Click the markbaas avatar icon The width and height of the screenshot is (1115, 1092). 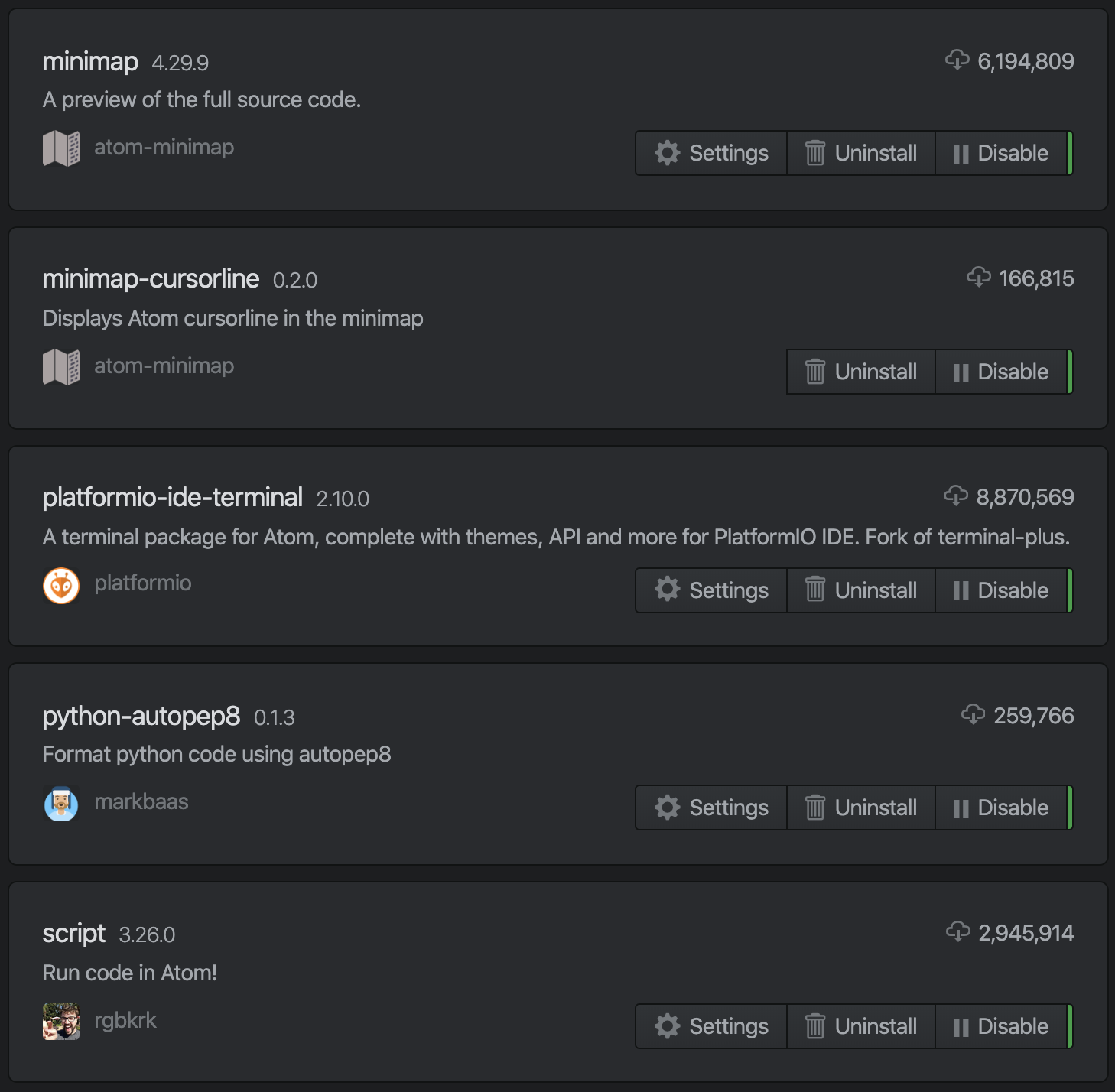pyautogui.click(x=62, y=801)
